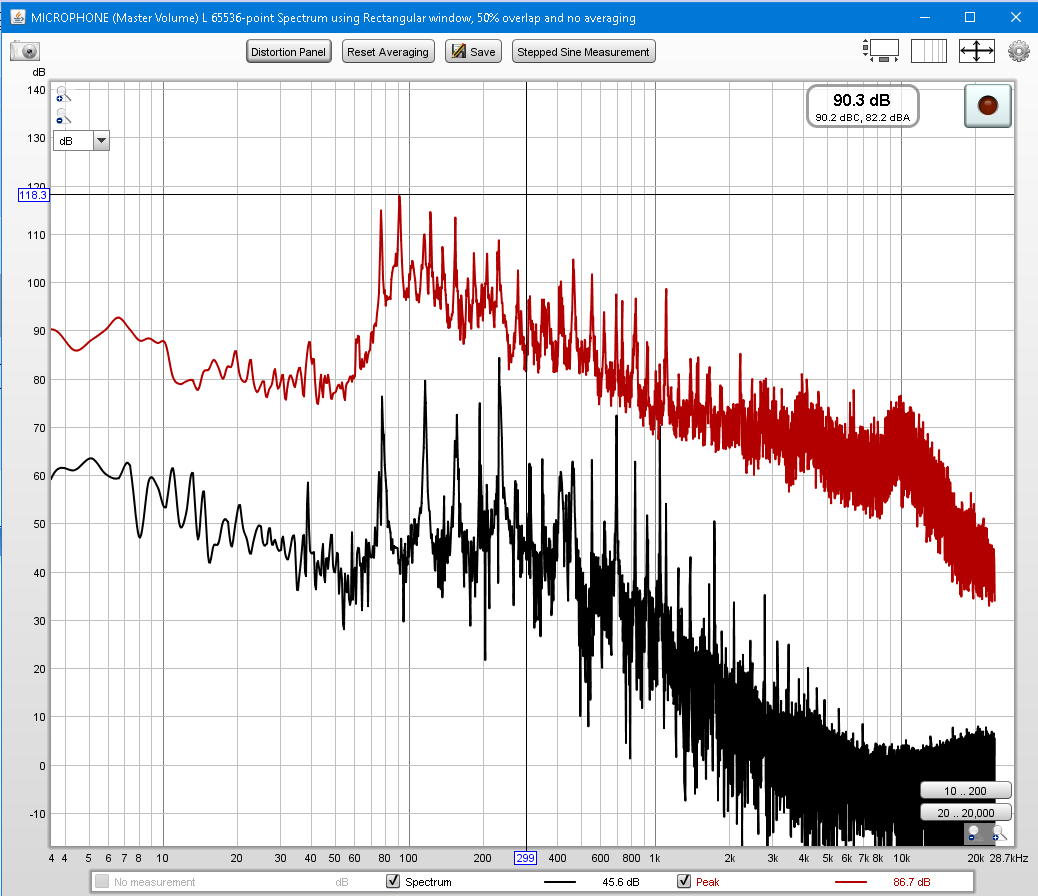The height and width of the screenshot is (896, 1038).
Task: Click the black Spectrum line sample
Action: click(x=560, y=882)
